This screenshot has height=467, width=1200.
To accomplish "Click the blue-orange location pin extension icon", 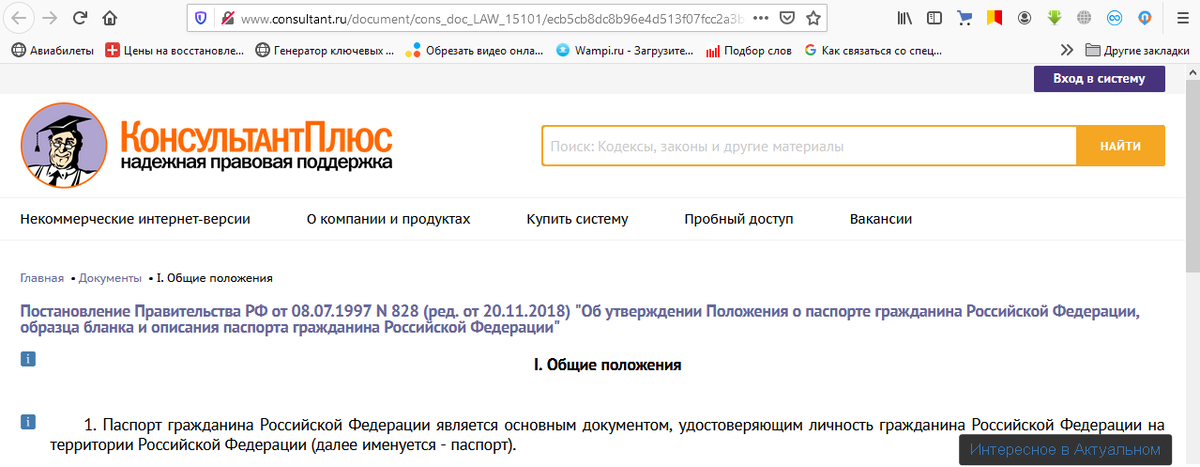I will tap(1143, 17).
